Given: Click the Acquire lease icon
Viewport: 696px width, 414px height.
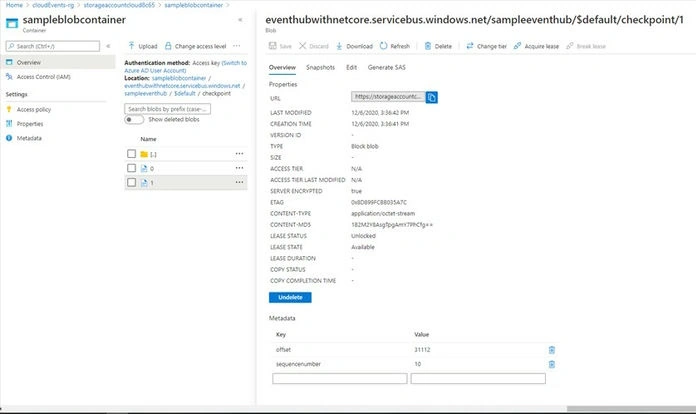Looking at the screenshot, I should (517, 46).
